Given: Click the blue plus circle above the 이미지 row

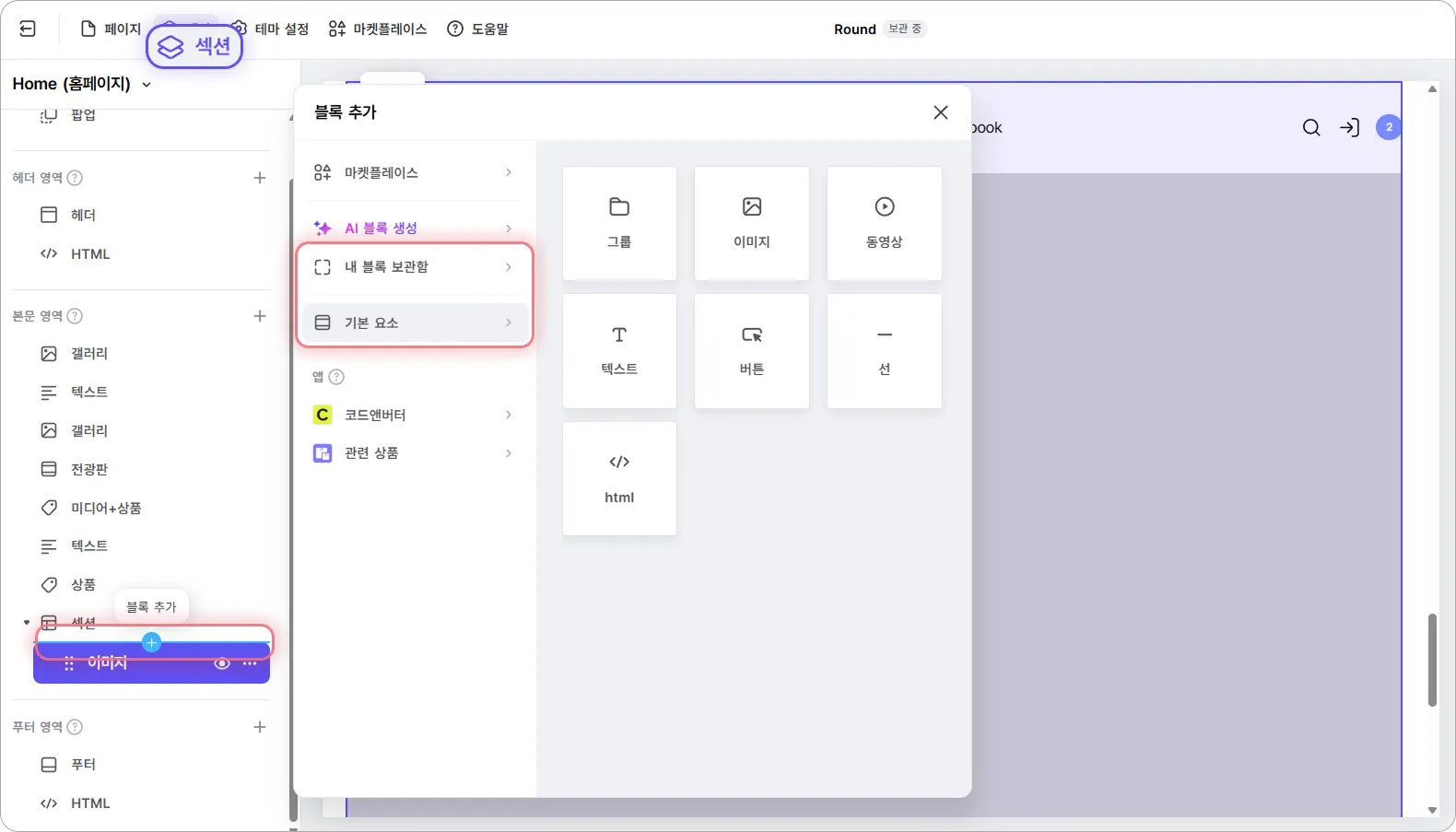Looking at the screenshot, I should (x=152, y=642).
